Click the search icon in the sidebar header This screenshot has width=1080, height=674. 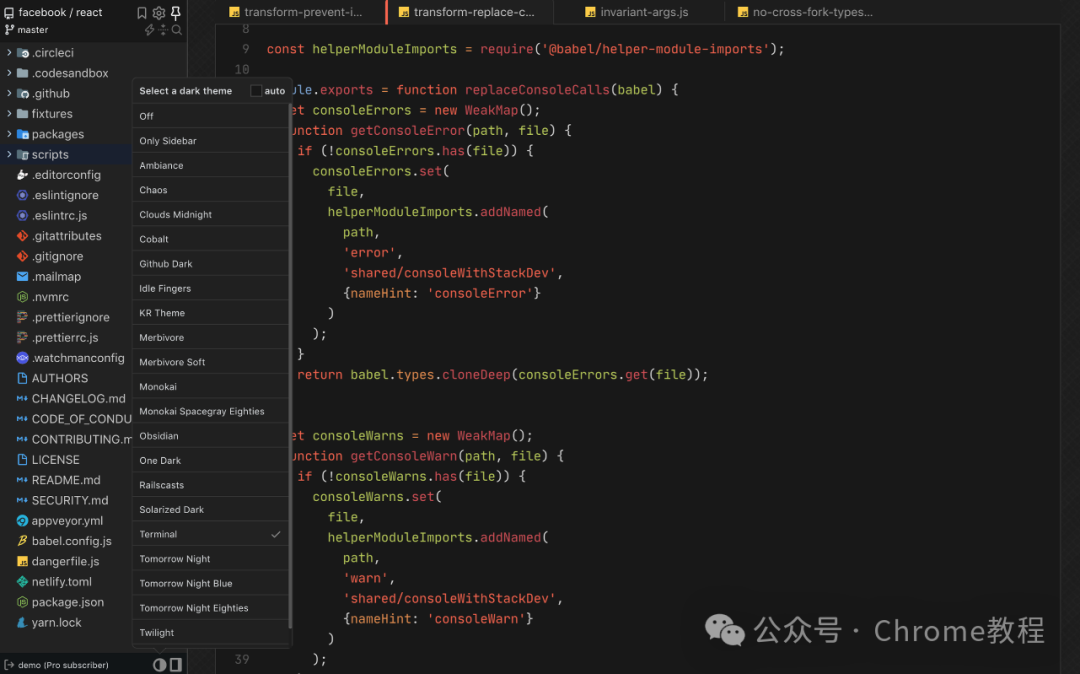click(x=177, y=30)
